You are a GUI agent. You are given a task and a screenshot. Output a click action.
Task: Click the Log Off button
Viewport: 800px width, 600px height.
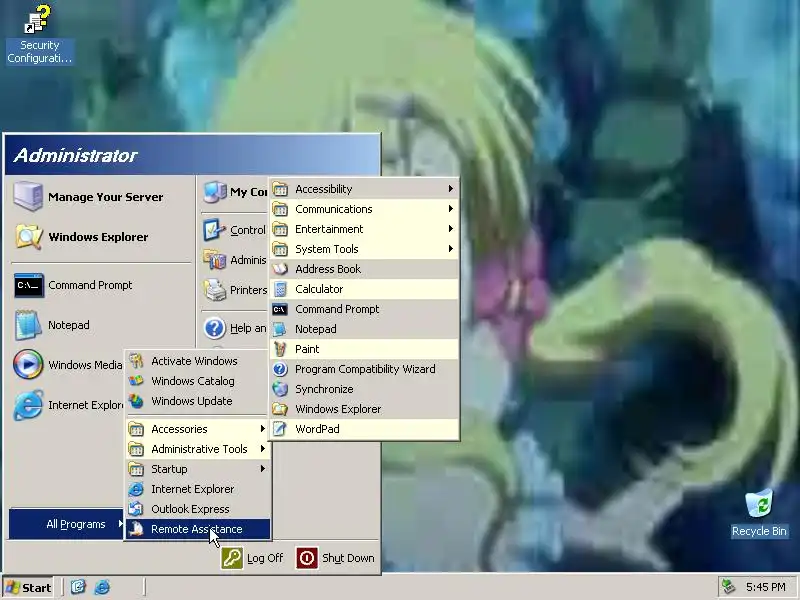(x=253, y=558)
